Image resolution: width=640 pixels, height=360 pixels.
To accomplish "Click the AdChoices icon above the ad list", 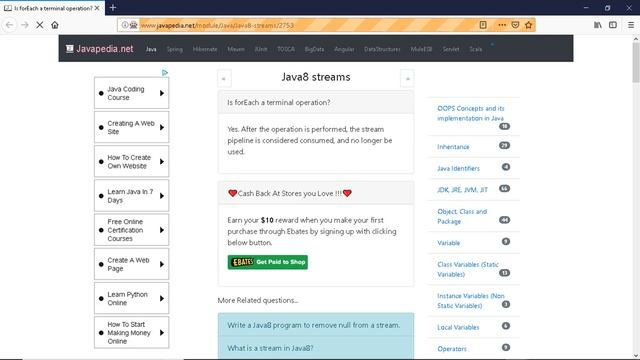I will point(165,73).
